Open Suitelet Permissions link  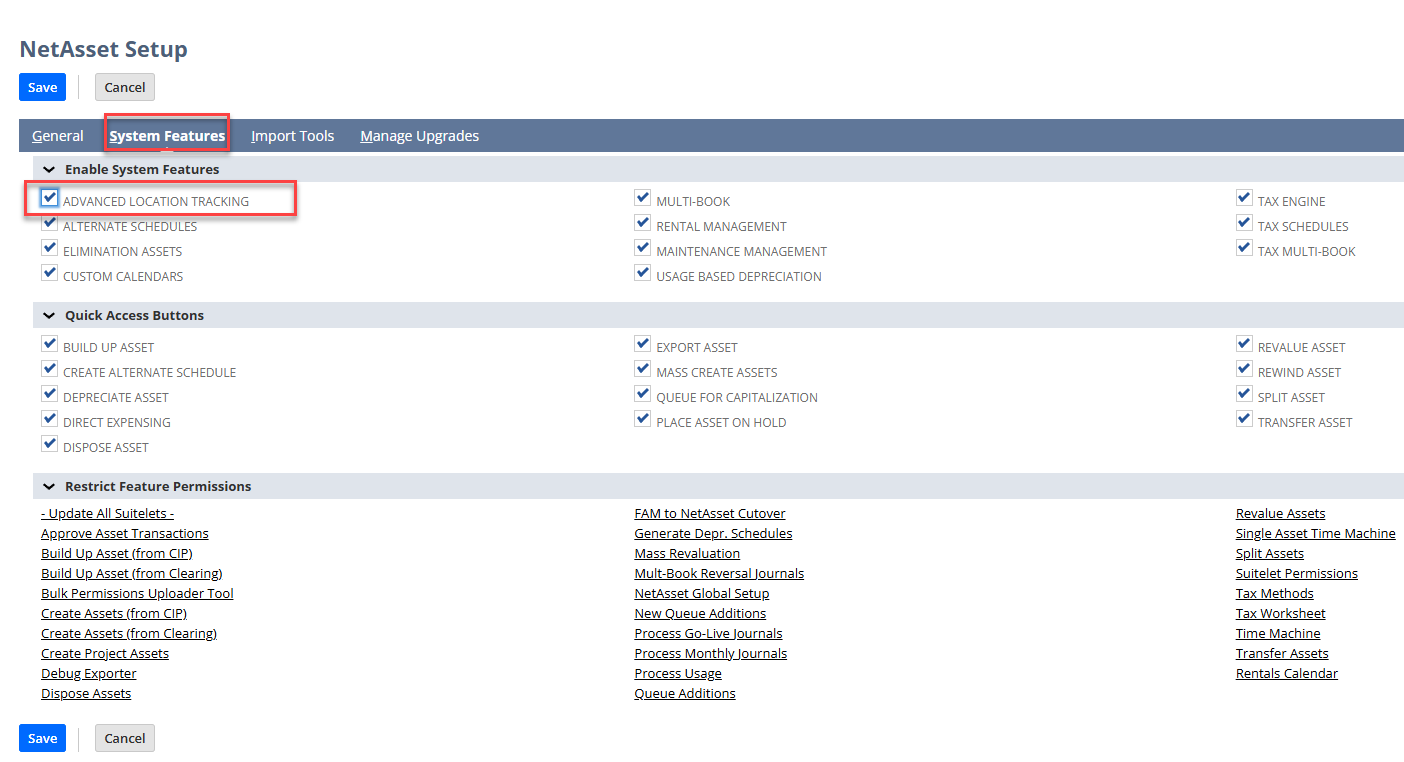click(1297, 573)
